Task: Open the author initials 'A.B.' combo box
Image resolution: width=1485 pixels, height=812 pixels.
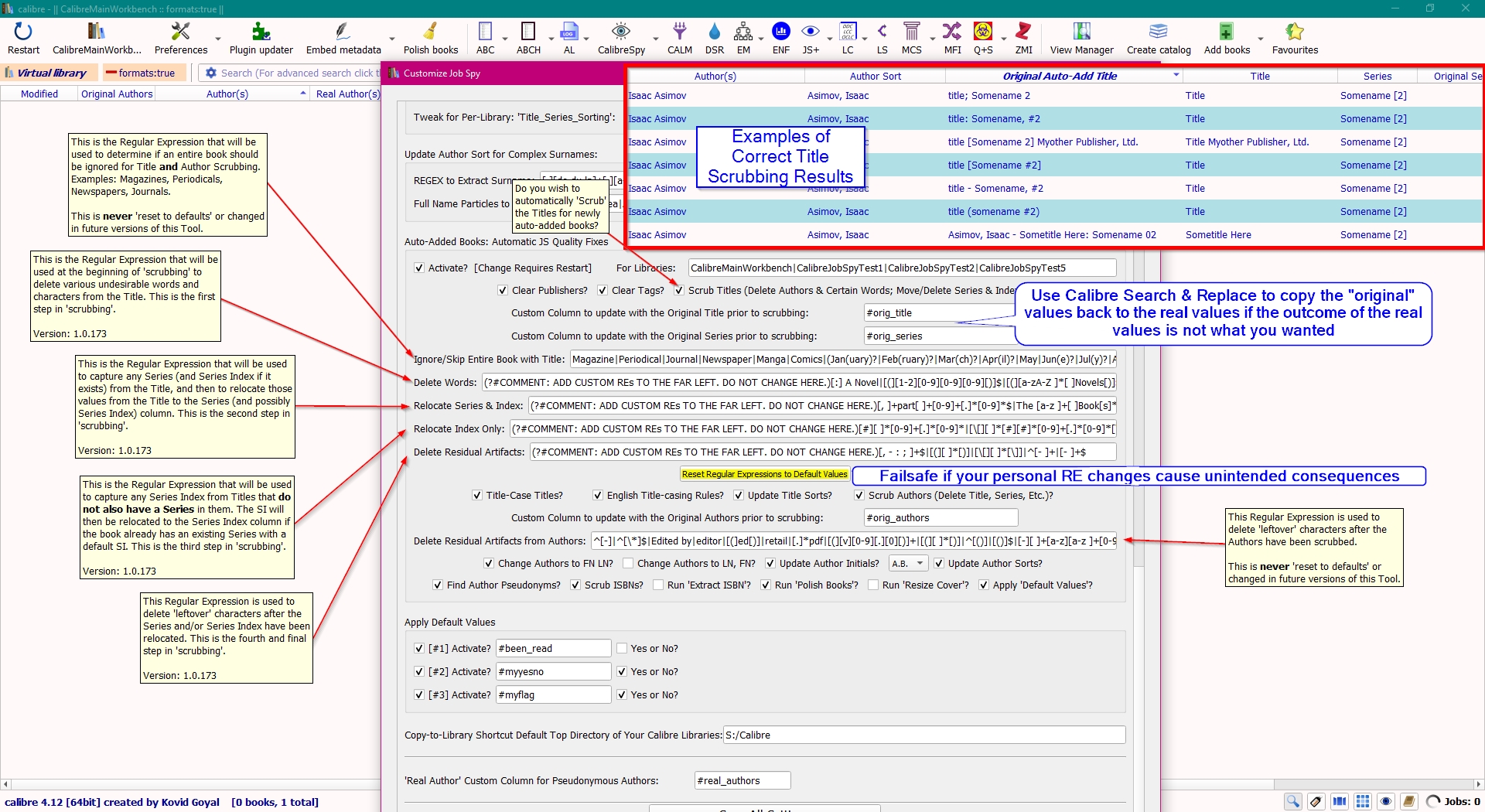Action: (x=908, y=564)
